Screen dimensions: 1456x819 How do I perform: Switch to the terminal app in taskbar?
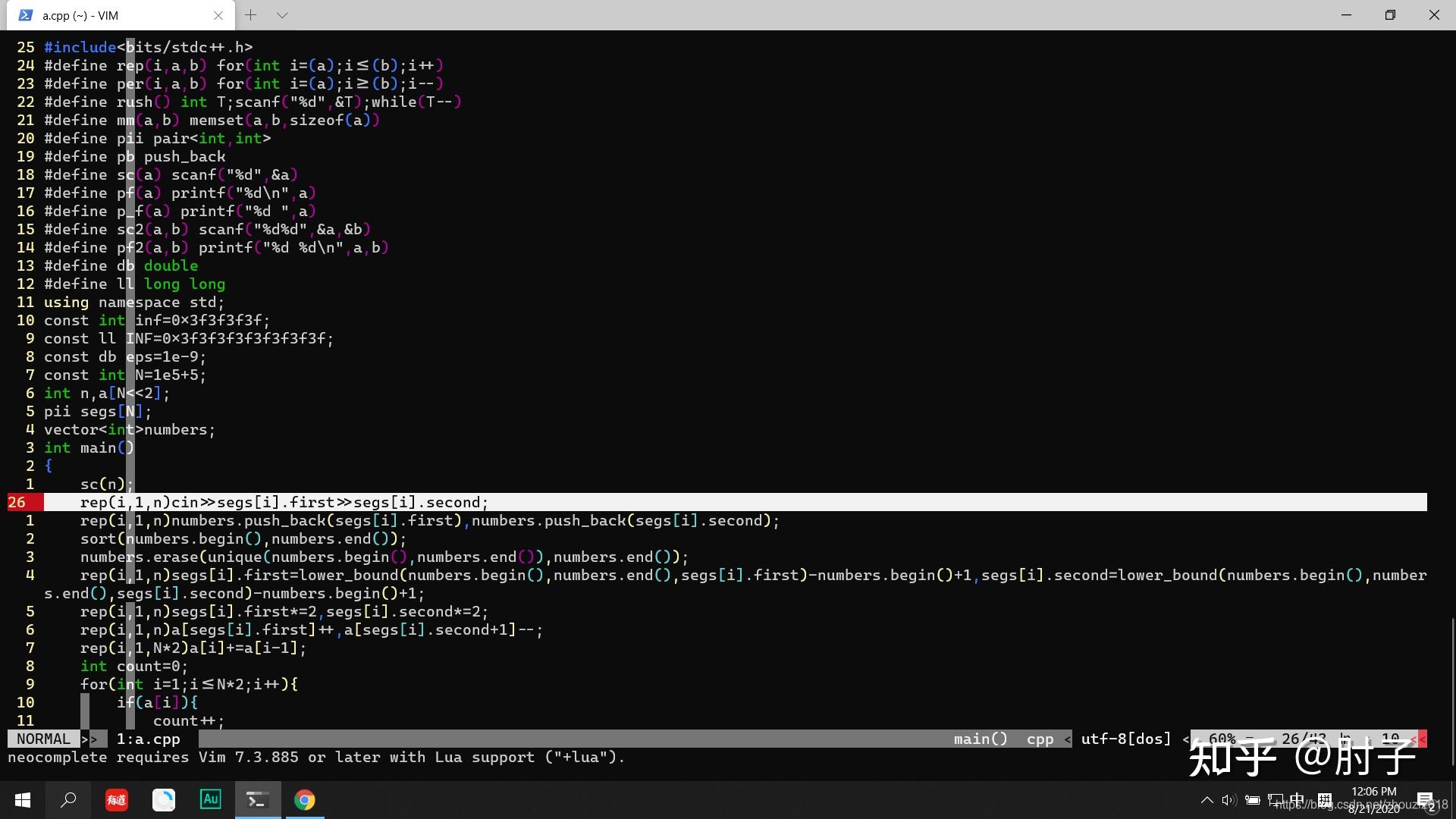pos(257,800)
